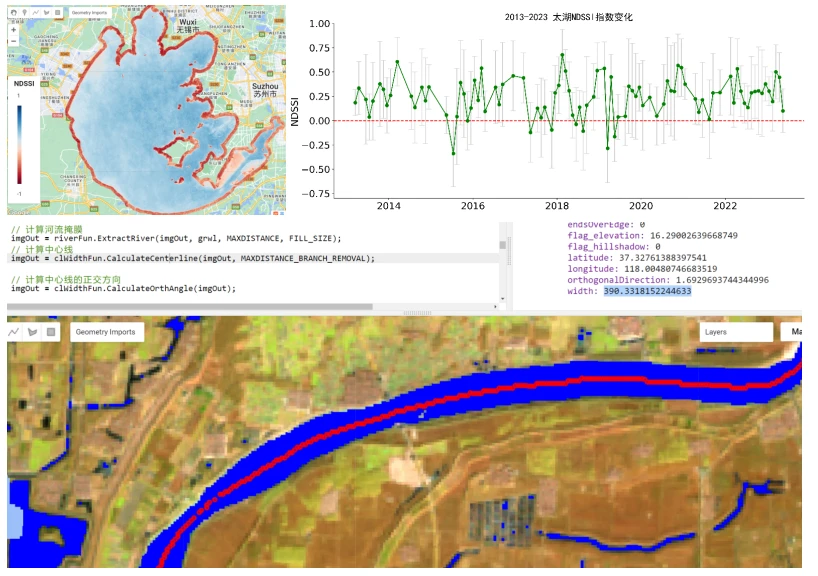Image resolution: width=818 pixels, height=576 pixels.
Task: Click the NDSSI legend color bar
Action: click(x=19, y=145)
